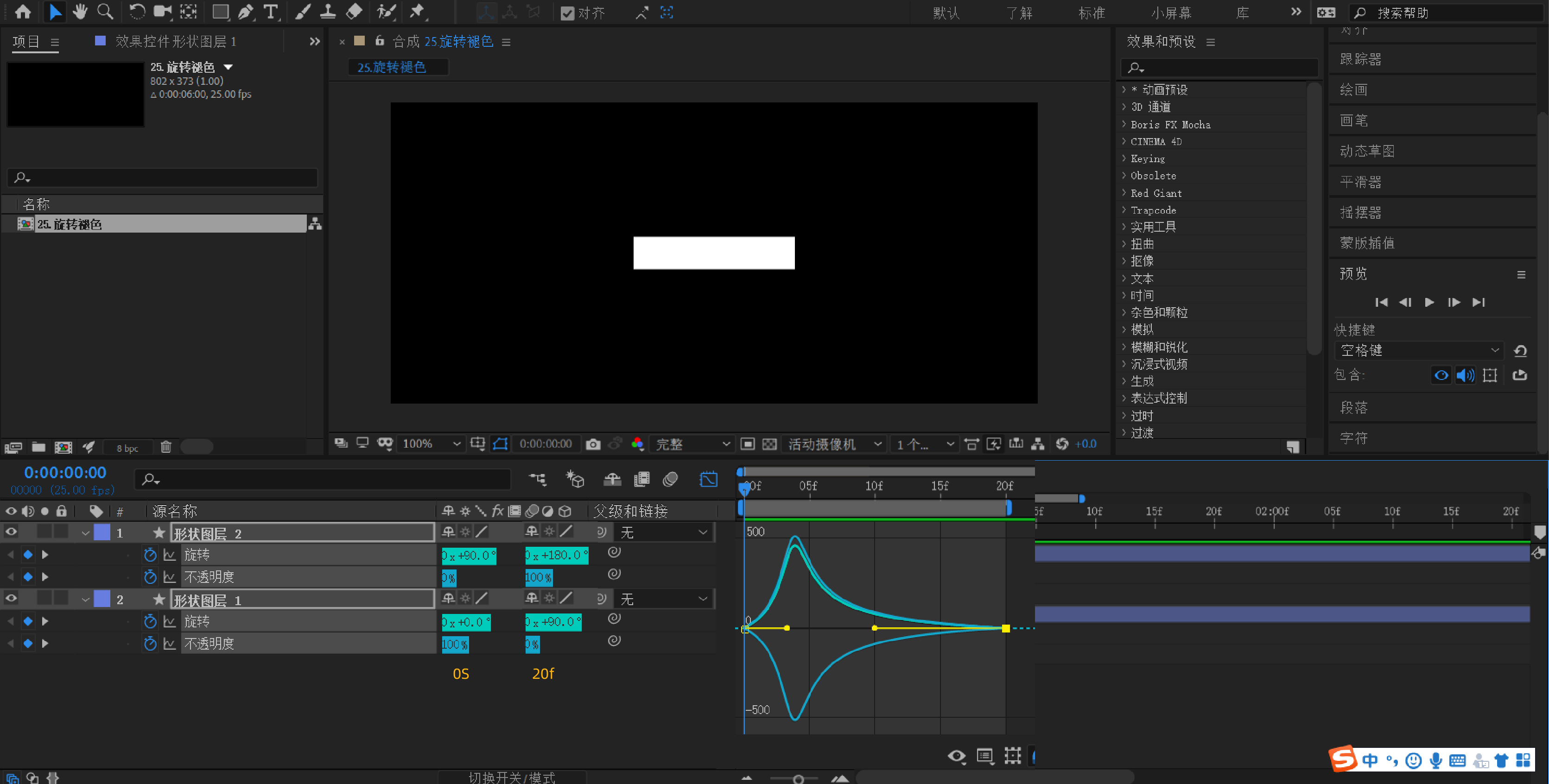Click the timeline zoom slider handle

click(798, 779)
